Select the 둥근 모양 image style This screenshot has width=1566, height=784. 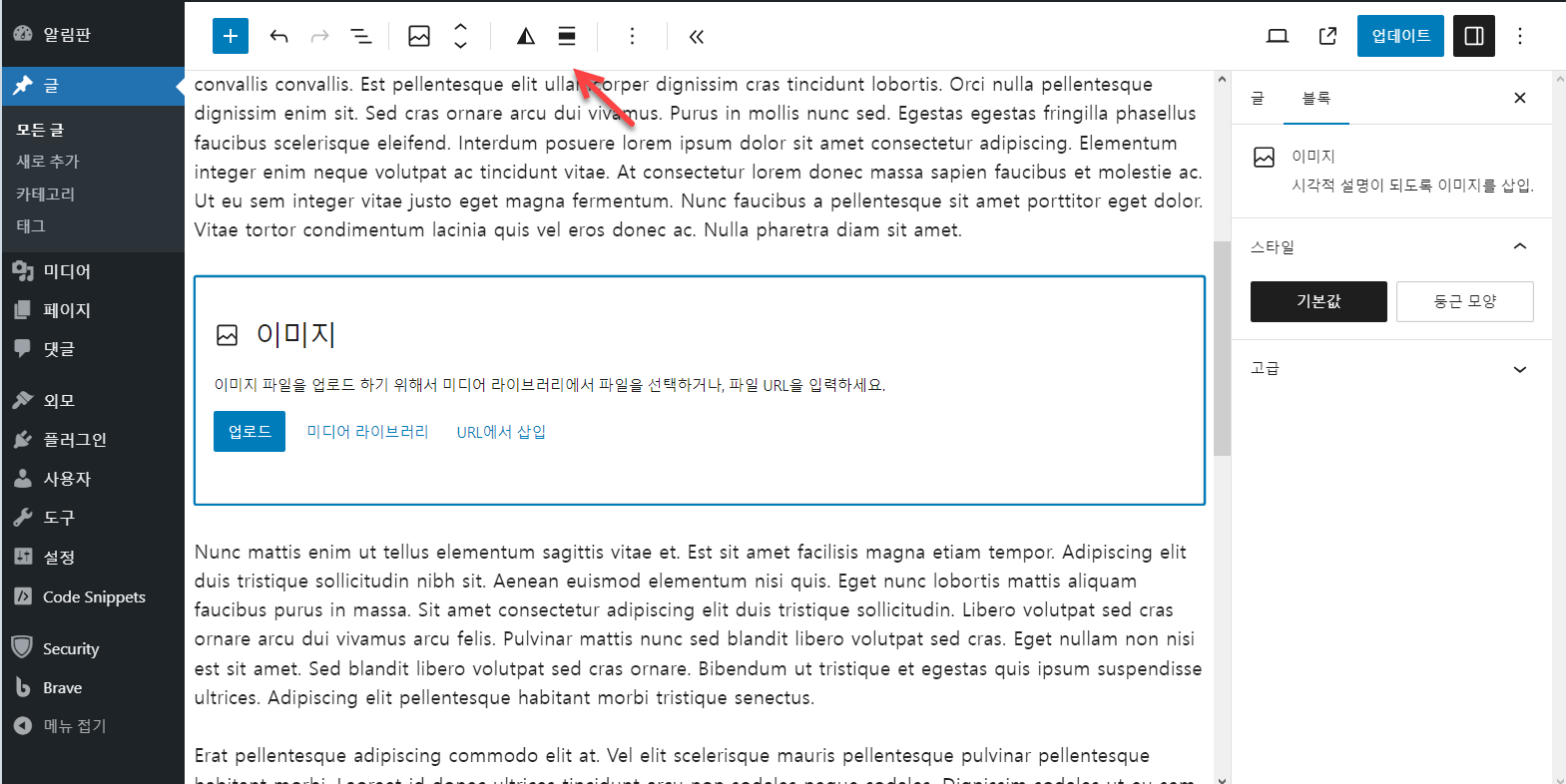click(1464, 301)
